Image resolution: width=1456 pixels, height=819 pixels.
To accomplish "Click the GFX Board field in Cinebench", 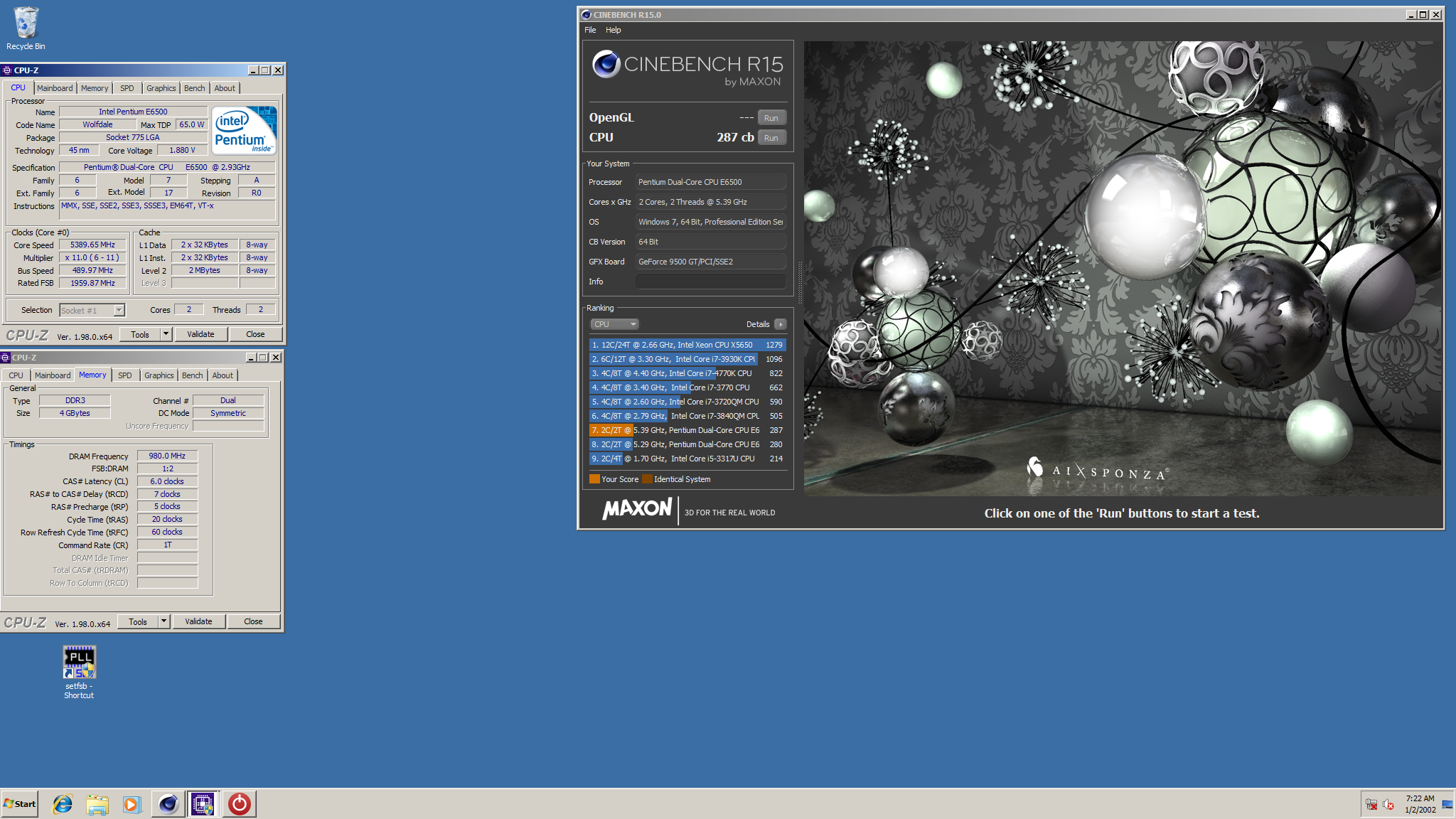I will coord(710,262).
